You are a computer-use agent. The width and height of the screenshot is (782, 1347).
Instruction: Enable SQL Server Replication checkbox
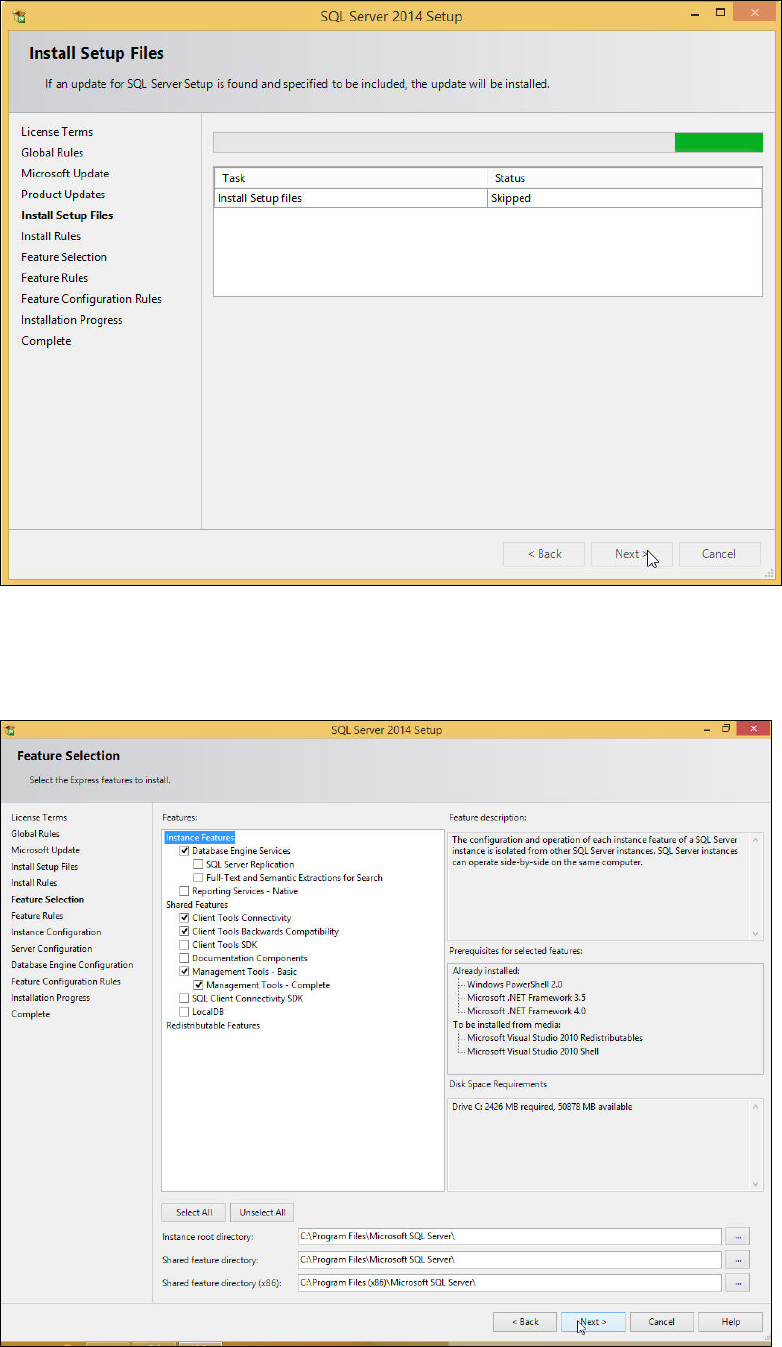[x=198, y=864]
